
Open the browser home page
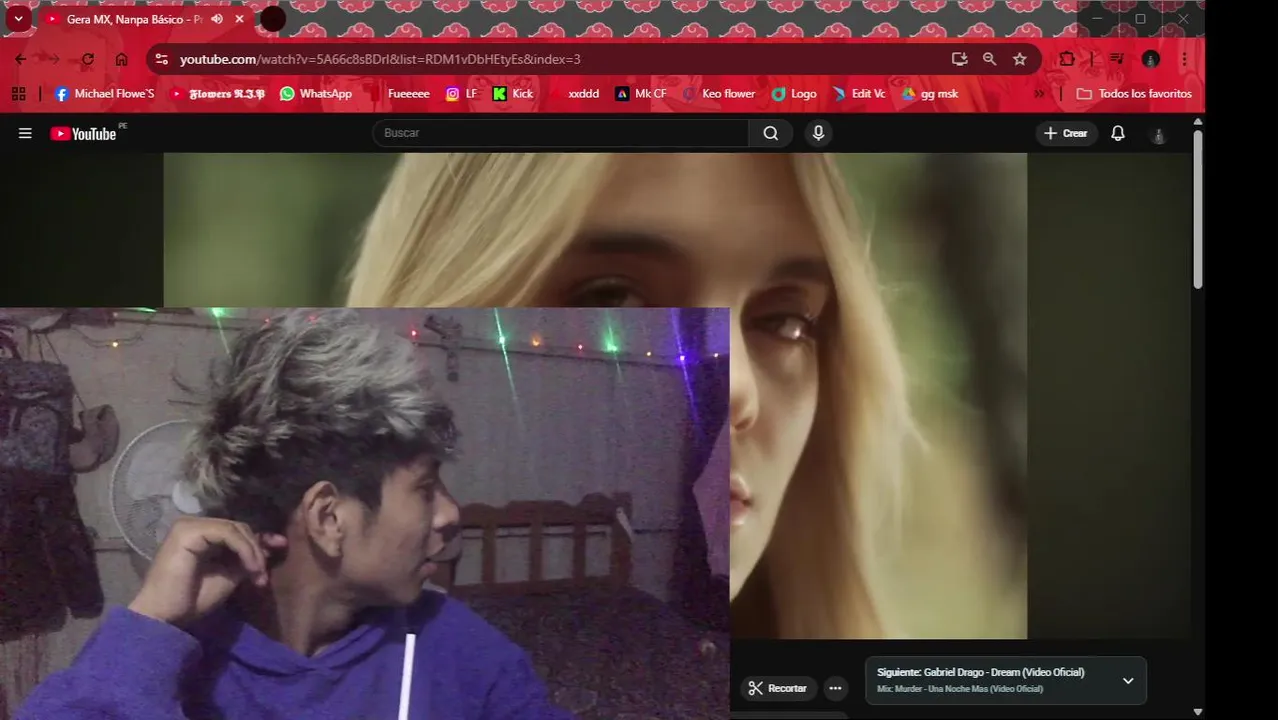click(121, 59)
